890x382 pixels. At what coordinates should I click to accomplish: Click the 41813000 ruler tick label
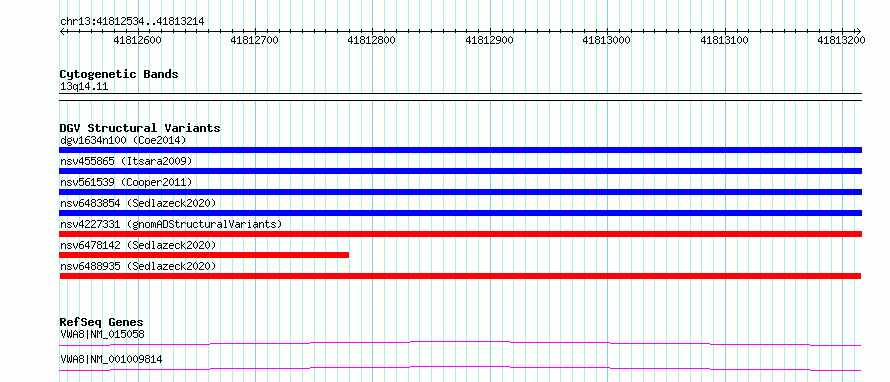click(607, 40)
